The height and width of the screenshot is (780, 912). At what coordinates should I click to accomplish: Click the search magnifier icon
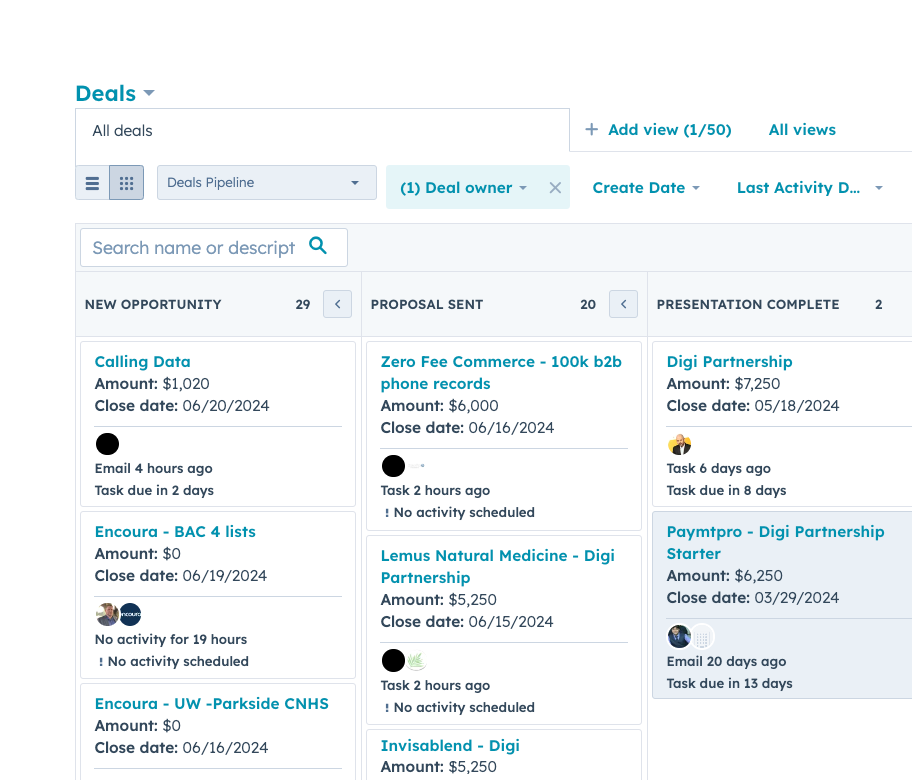(318, 245)
